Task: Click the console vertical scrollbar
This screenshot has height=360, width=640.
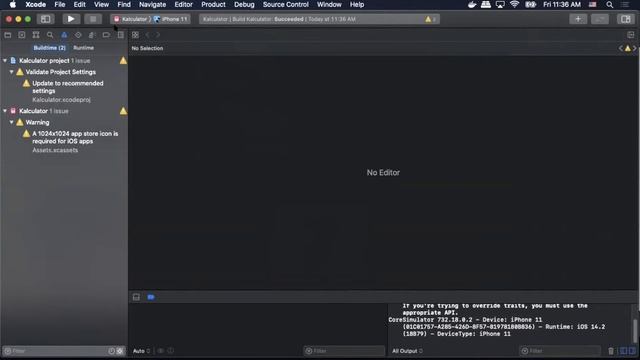Action: coord(635,331)
